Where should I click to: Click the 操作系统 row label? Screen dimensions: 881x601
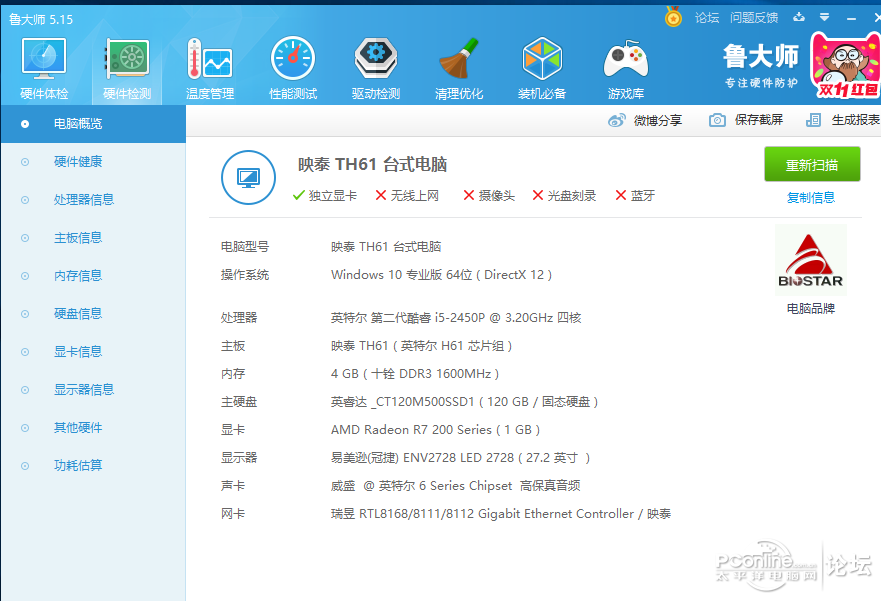(245, 275)
